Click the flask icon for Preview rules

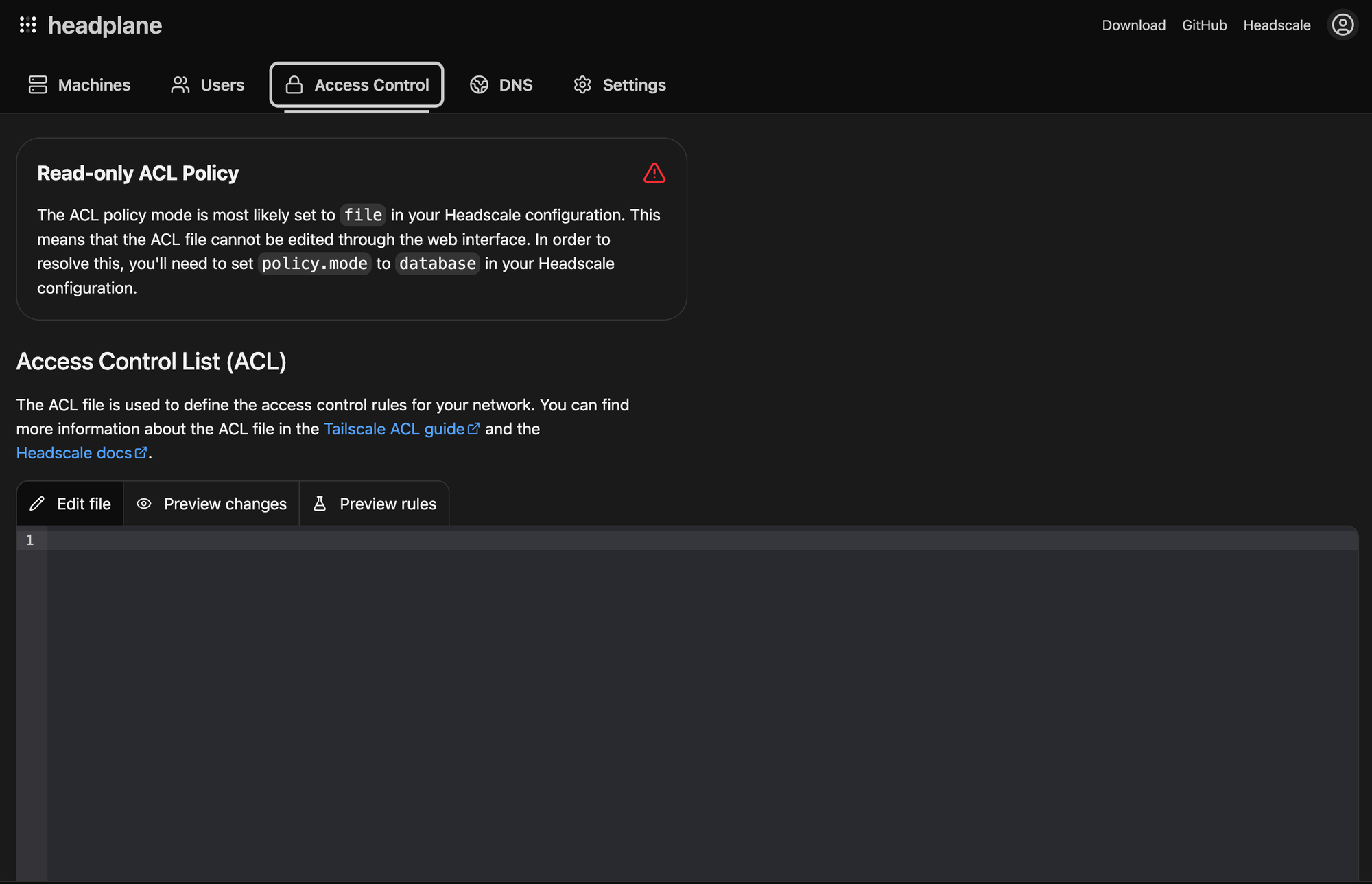[x=320, y=504]
